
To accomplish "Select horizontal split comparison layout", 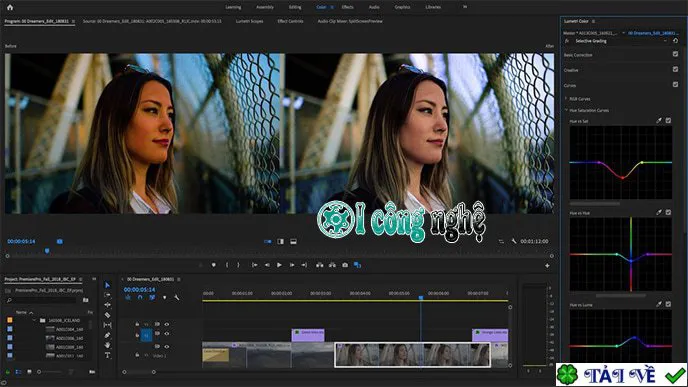I will click(294, 242).
